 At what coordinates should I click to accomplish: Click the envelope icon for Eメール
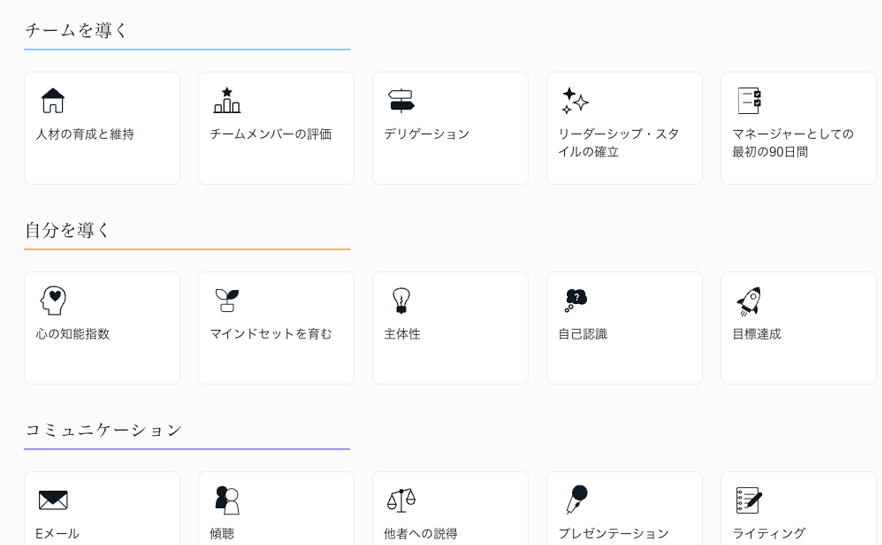[53, 500]
